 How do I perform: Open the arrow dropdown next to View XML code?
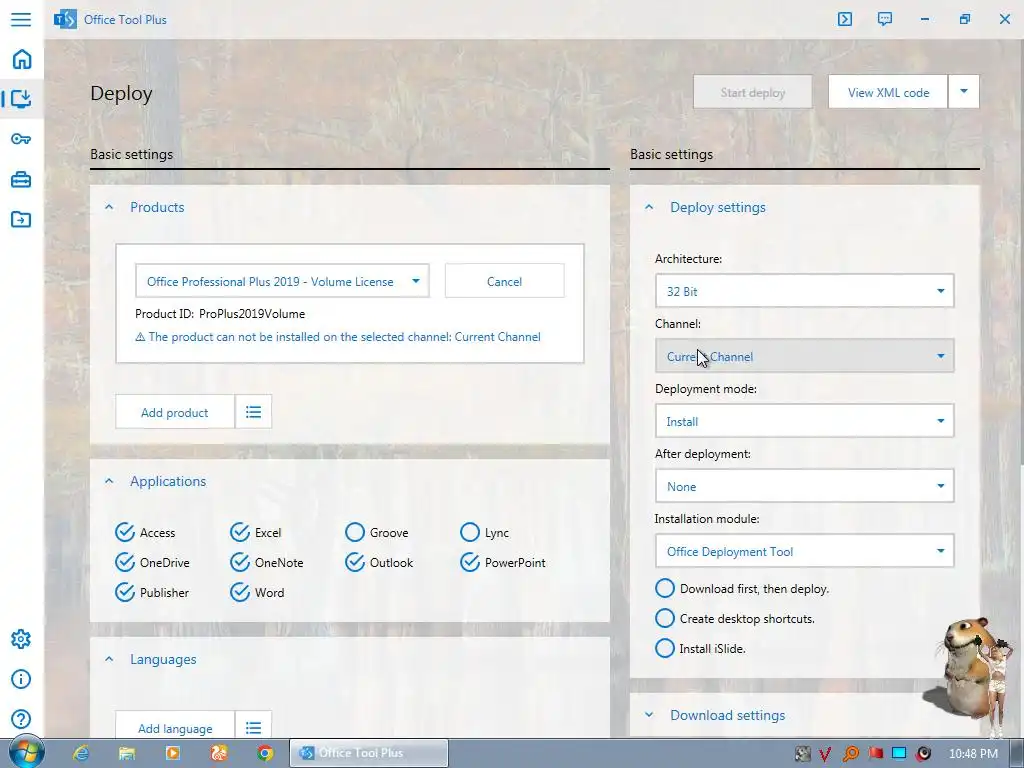coord(964,91)
